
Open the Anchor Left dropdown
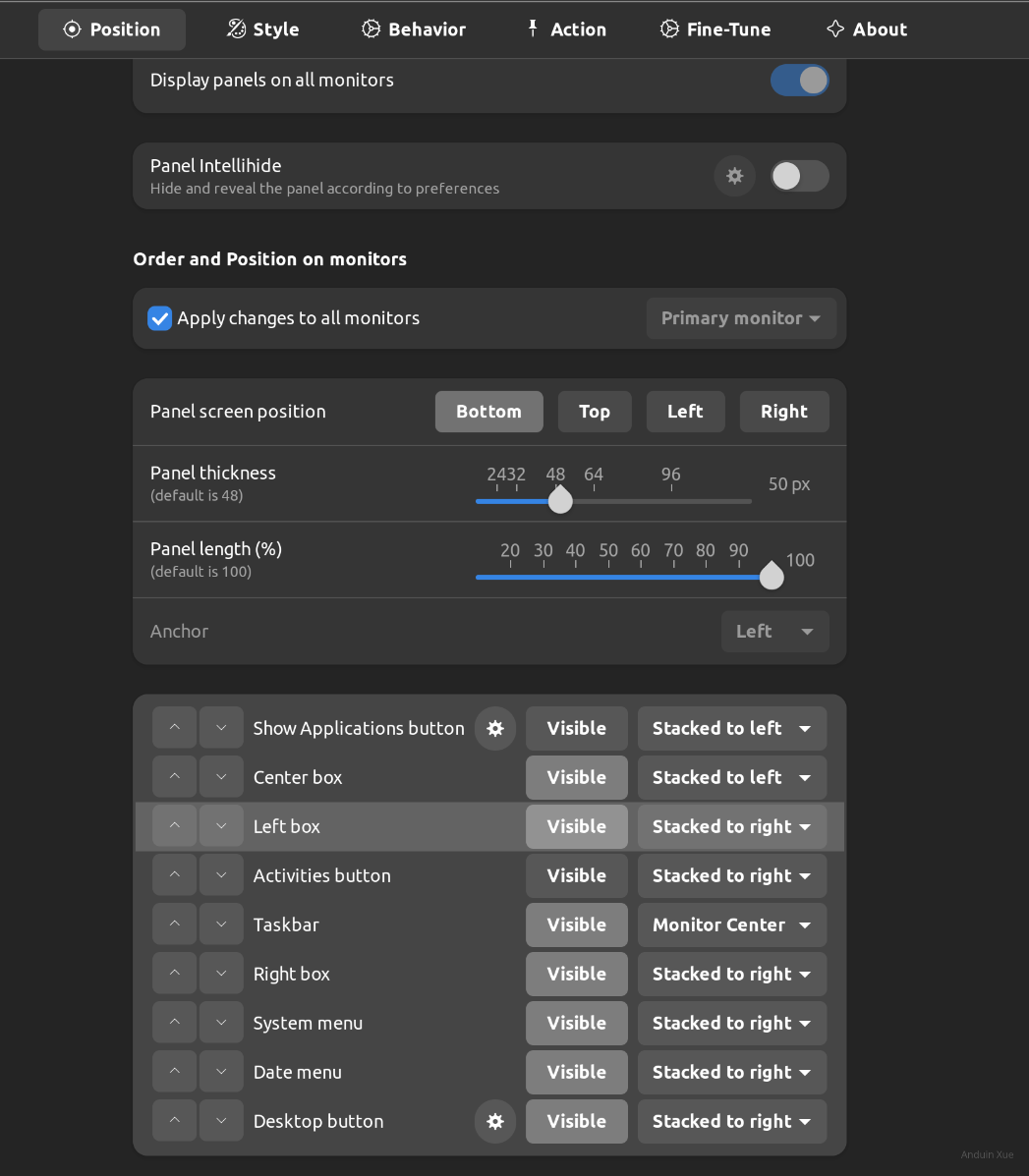(774, 632)
